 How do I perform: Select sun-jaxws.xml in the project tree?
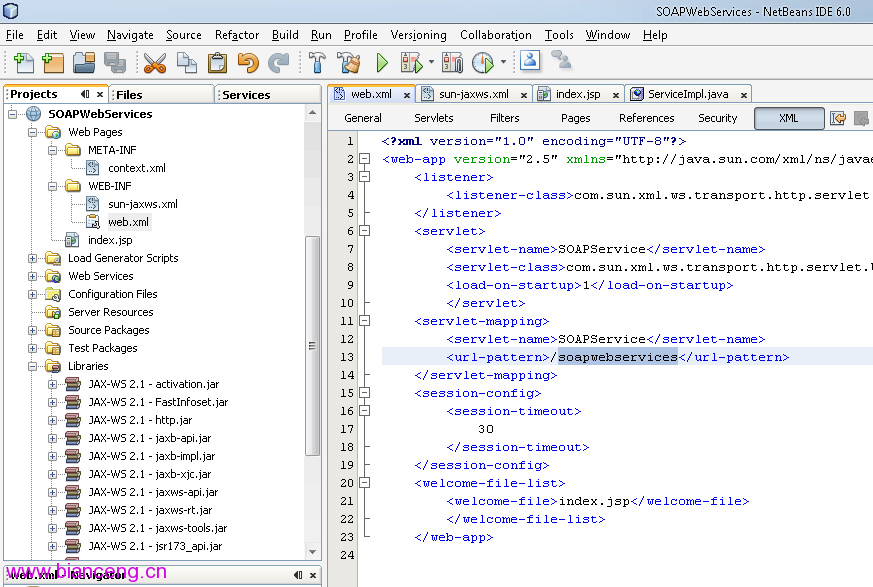click(143, 204)
